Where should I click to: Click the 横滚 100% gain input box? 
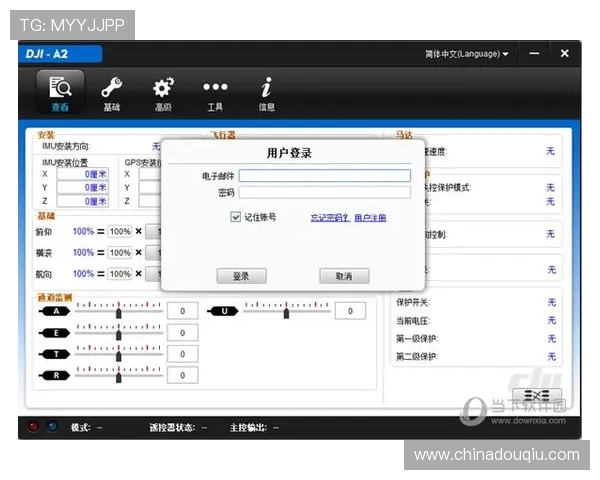point(120,253)
